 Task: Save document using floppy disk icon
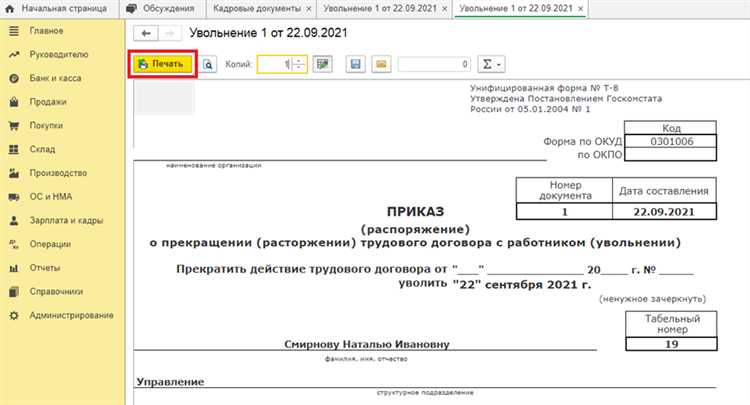pos(355,64)
